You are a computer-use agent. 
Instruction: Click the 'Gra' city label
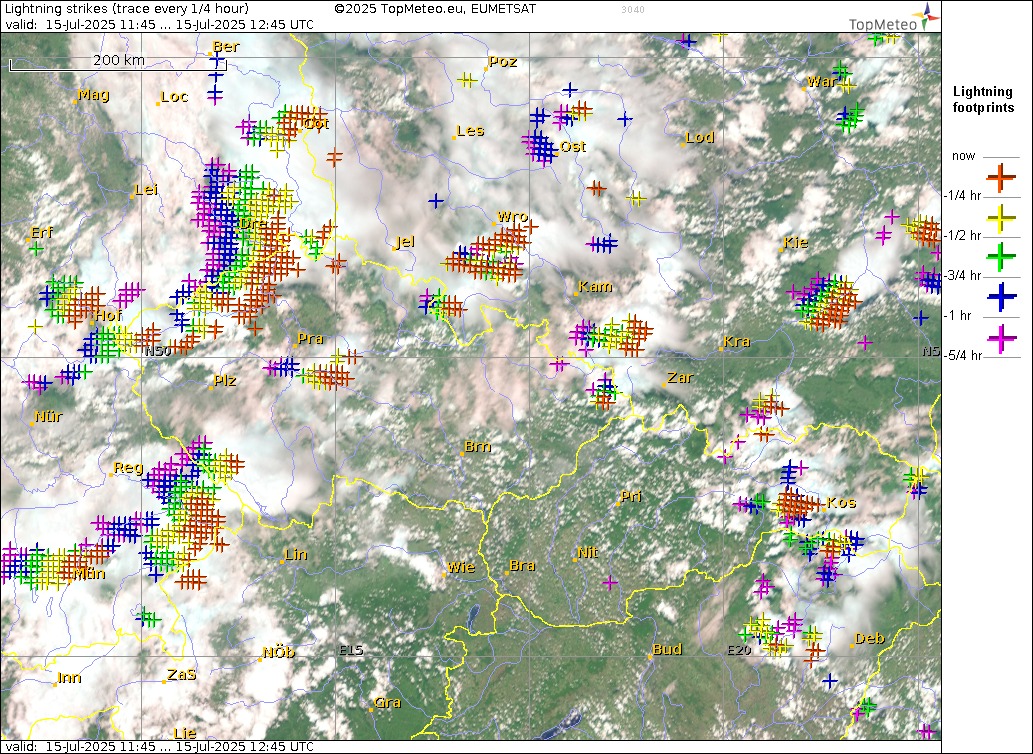pos(387,702)
